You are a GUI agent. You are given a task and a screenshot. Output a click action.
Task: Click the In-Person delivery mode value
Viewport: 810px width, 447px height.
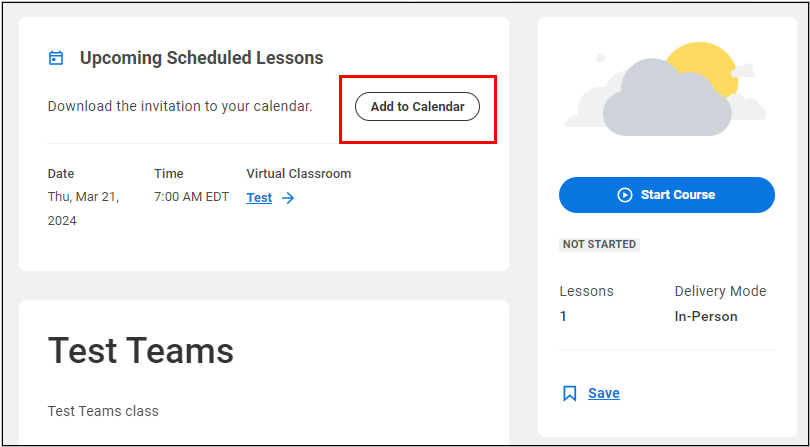click(x=706, y=316)
